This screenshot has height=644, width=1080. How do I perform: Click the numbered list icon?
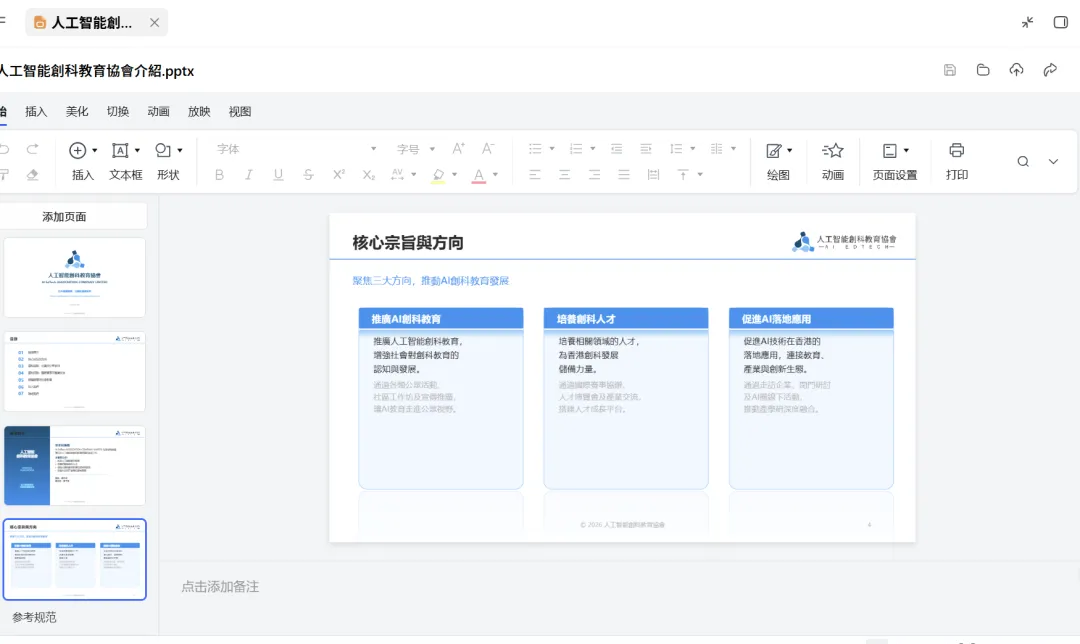[x=576, y=149]
